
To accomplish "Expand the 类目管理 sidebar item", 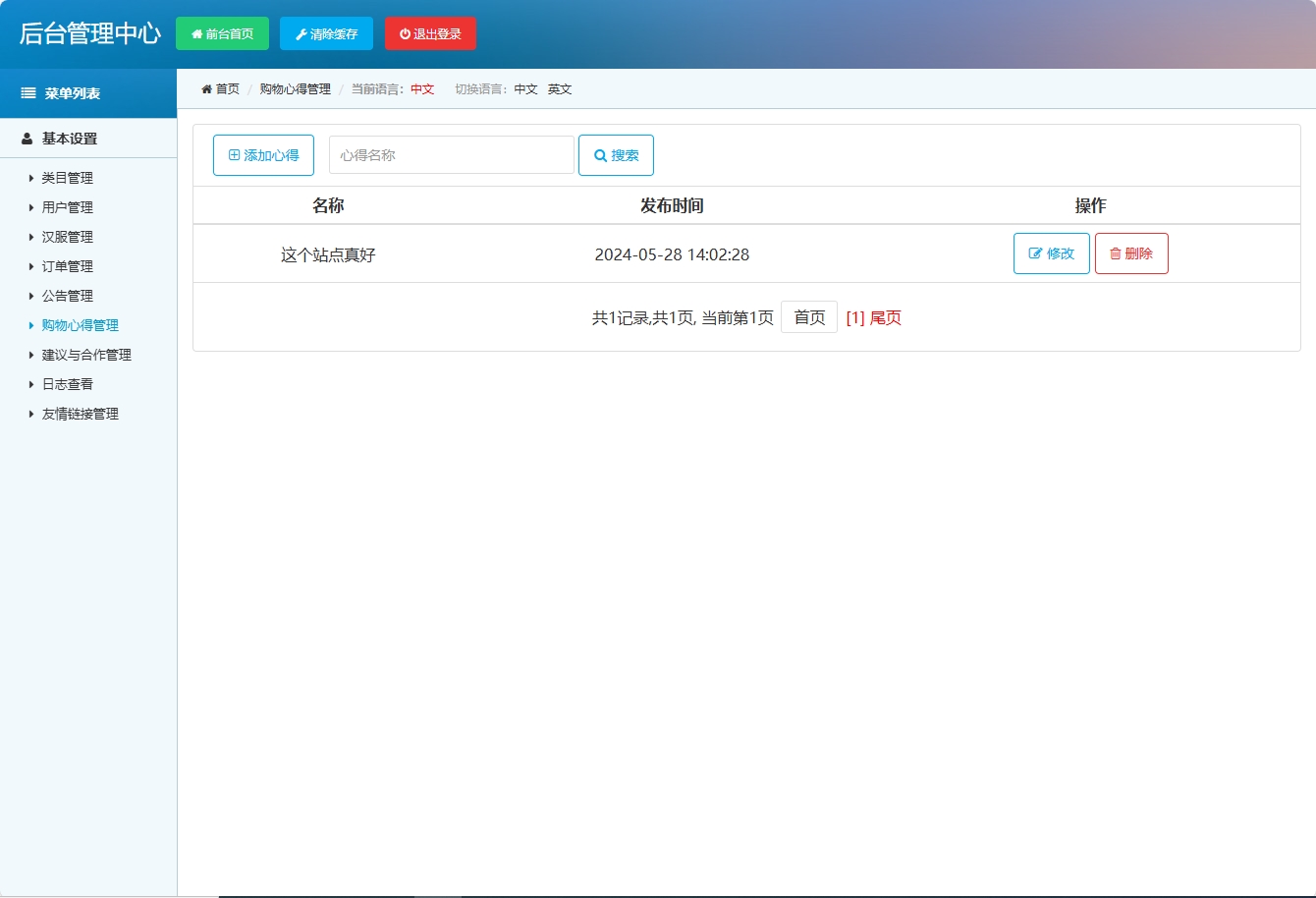I will [x=67, y=178].
